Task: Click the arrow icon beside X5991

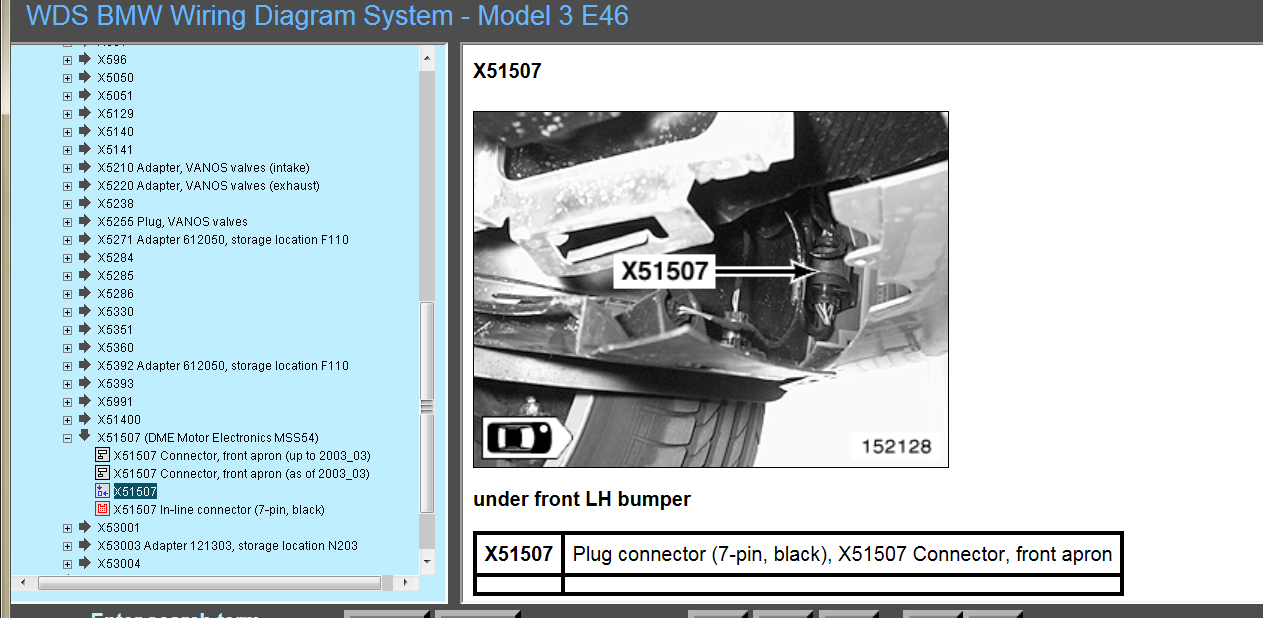Action: [x=85, y=401]
